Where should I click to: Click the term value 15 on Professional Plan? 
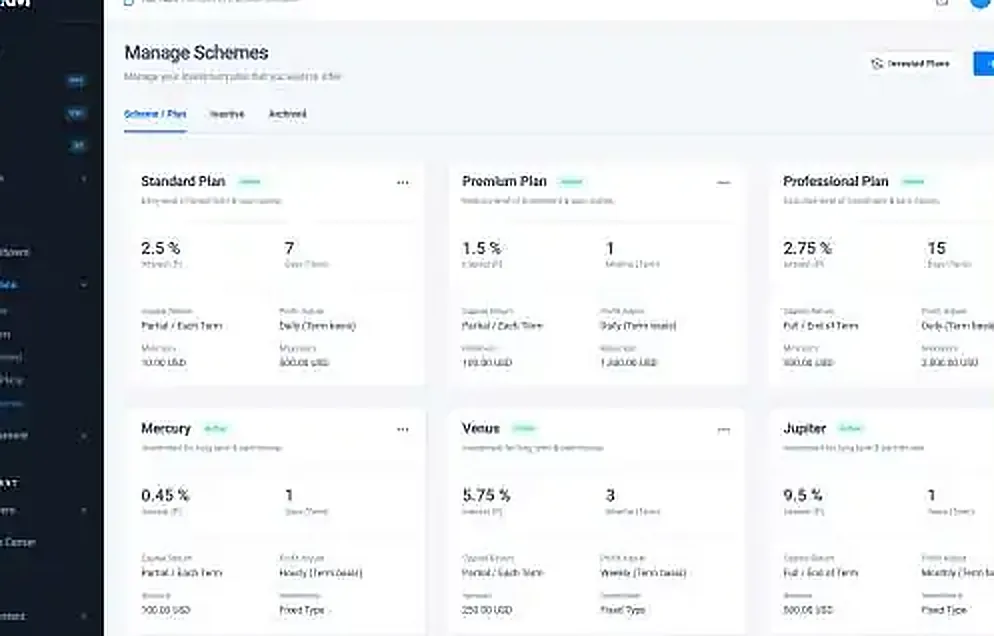click(936, 248)
